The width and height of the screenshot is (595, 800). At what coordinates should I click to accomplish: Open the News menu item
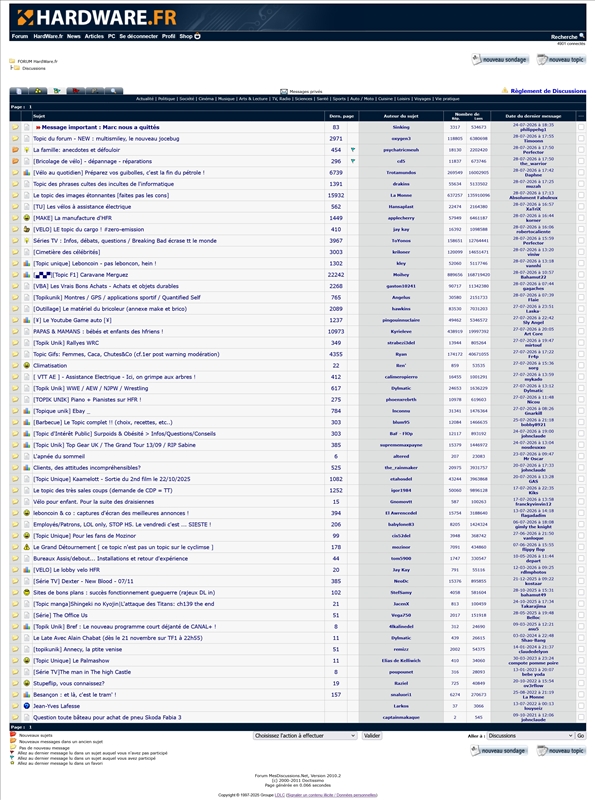click(73, 36)
